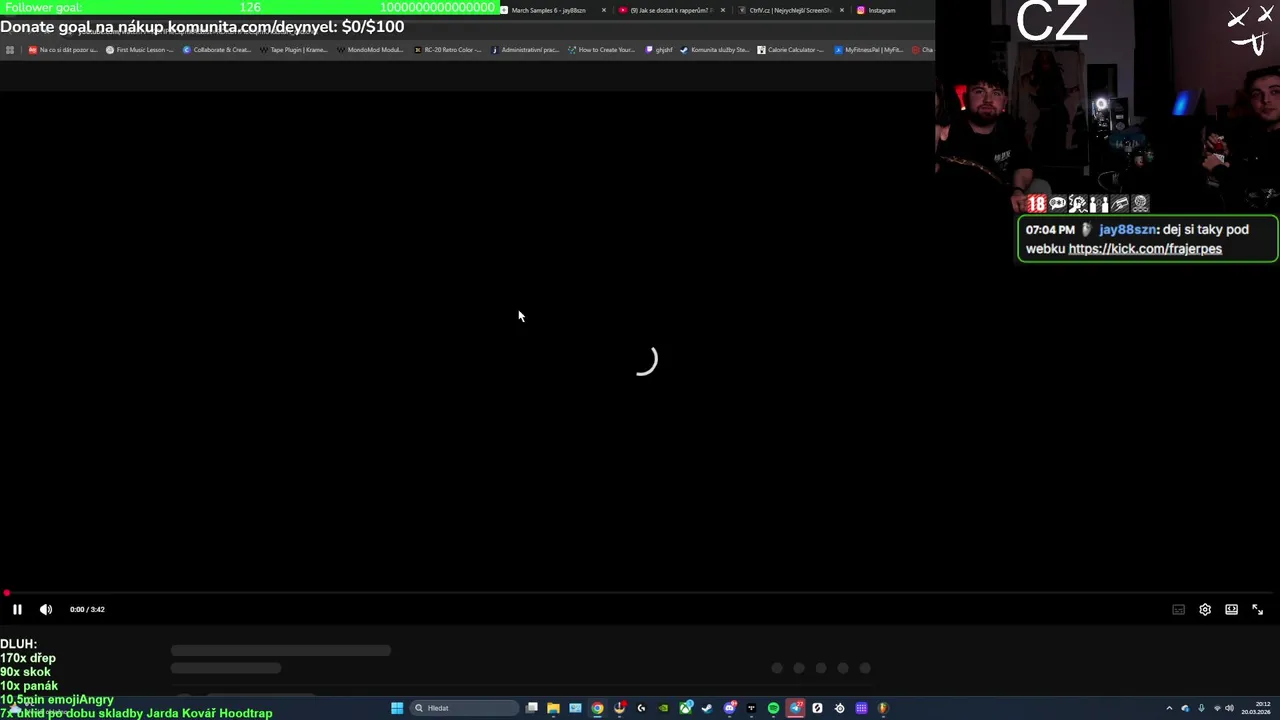This screenshot has height=720, width=1280.
Task: Pause the video playback
Action: tap(17, 609)
